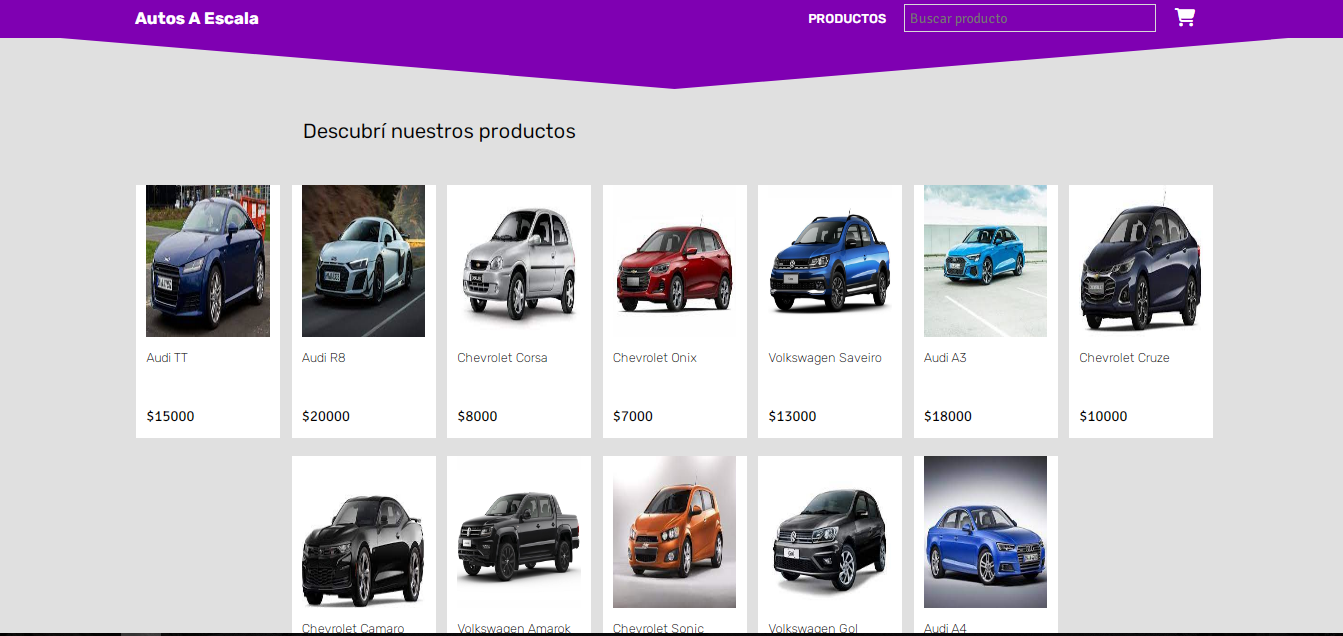
Task: Open the Audi A3 product image
Action: point(985,261)
